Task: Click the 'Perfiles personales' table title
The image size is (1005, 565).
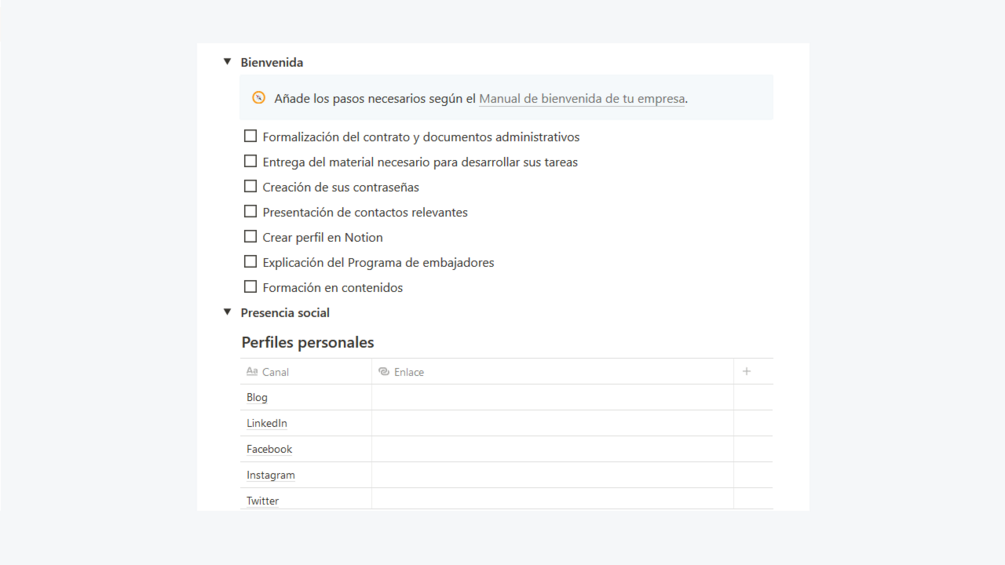Action: [x=307, y=342]
